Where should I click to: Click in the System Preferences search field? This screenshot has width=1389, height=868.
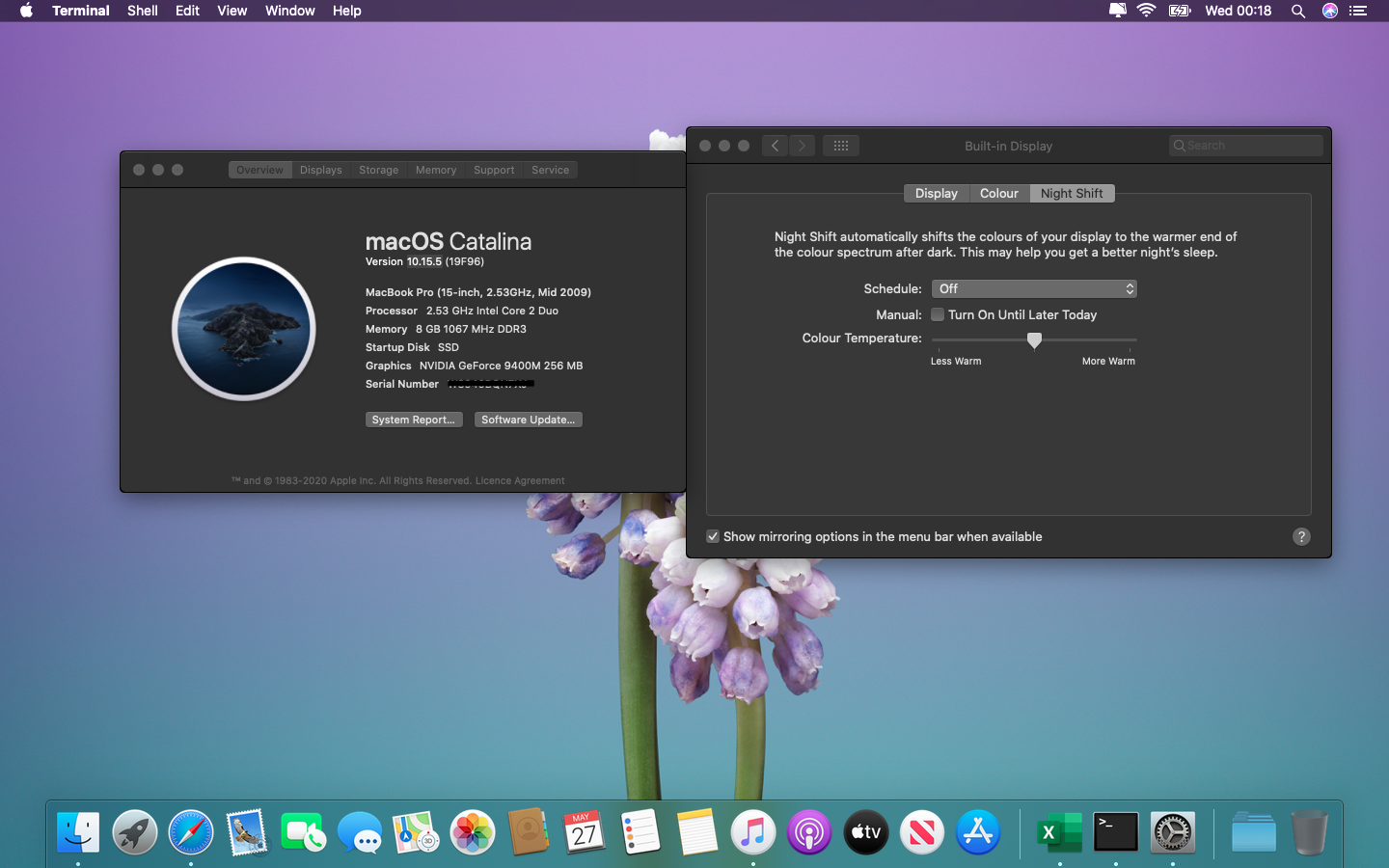click(x=1246, y=146)
